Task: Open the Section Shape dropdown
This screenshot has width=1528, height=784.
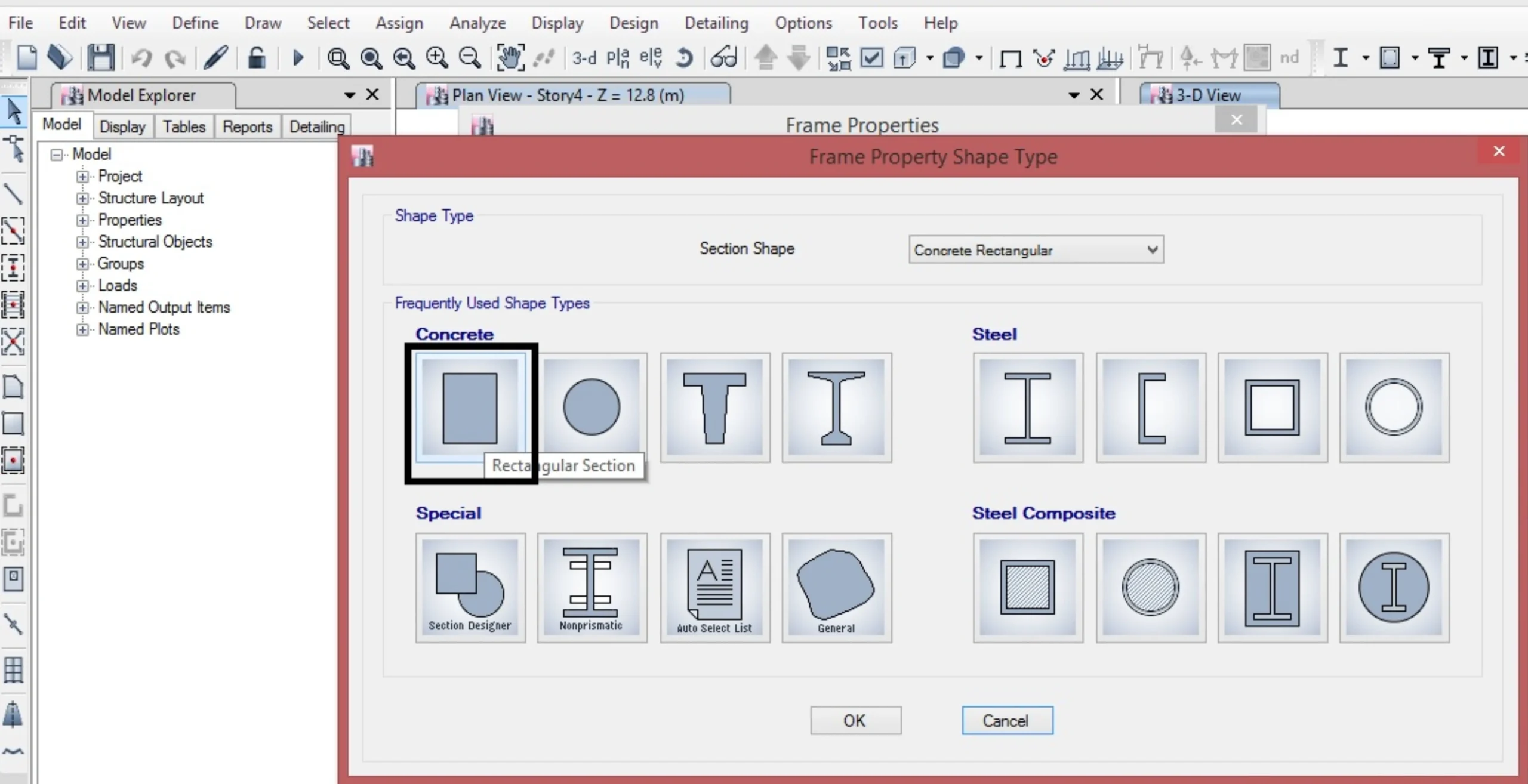Action: point(1036,250)
